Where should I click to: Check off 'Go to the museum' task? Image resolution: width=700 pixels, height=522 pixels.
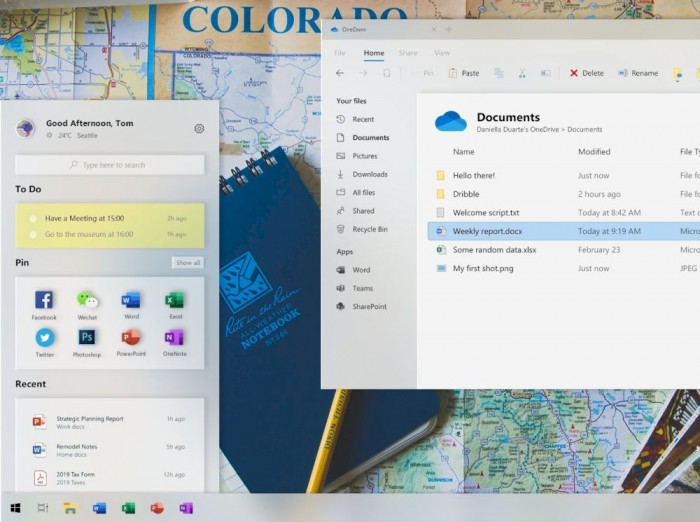click(x=33, y=234)
